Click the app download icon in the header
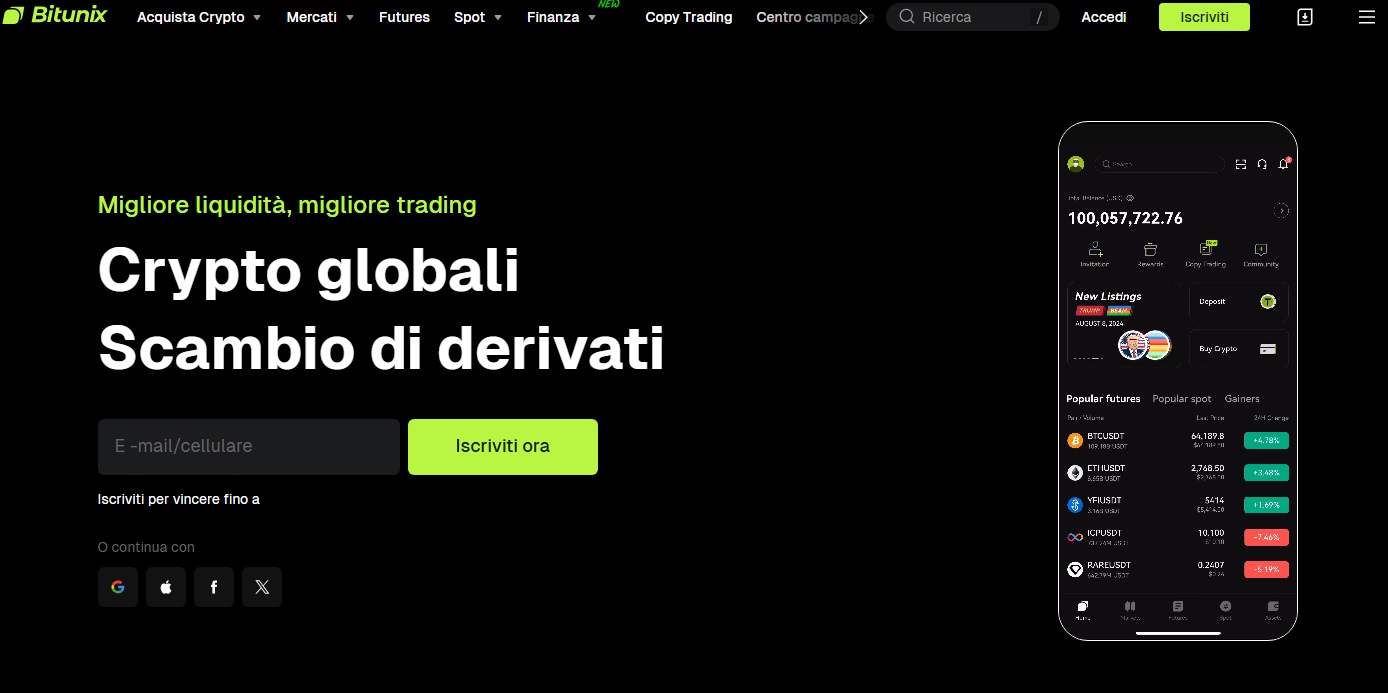Screen dimensions: 1388x693 point(1305,17)
